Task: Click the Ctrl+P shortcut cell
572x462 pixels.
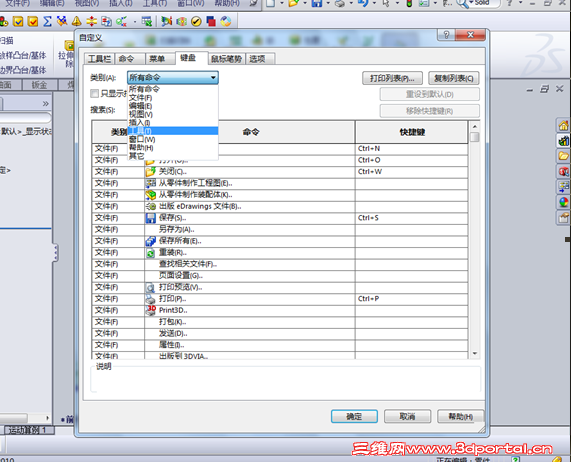Action: pos(411,299)
